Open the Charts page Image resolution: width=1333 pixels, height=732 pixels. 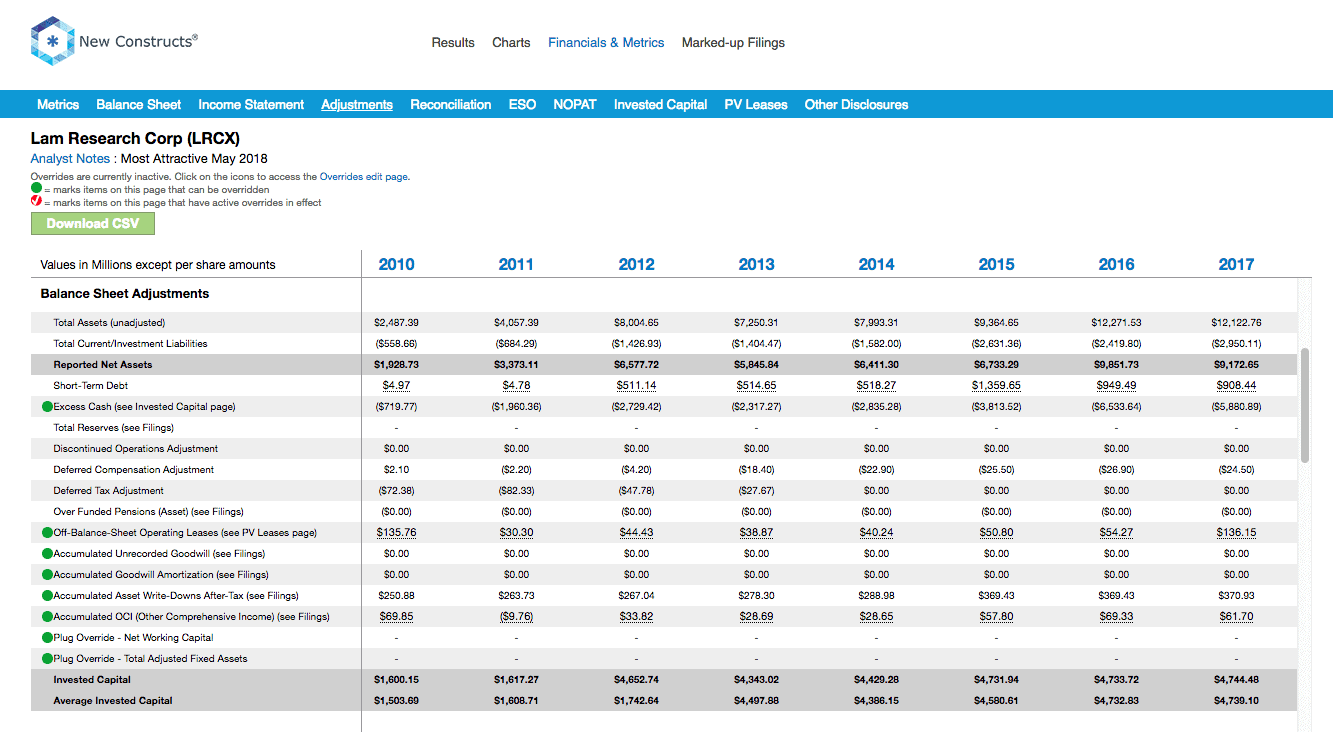511,43
